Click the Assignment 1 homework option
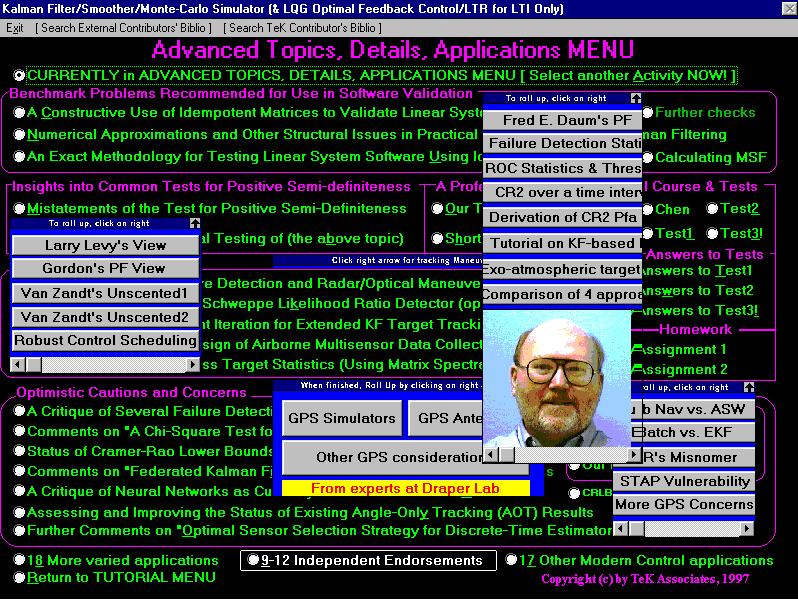This screenshot has height=600, width=798. coord(679,350)
